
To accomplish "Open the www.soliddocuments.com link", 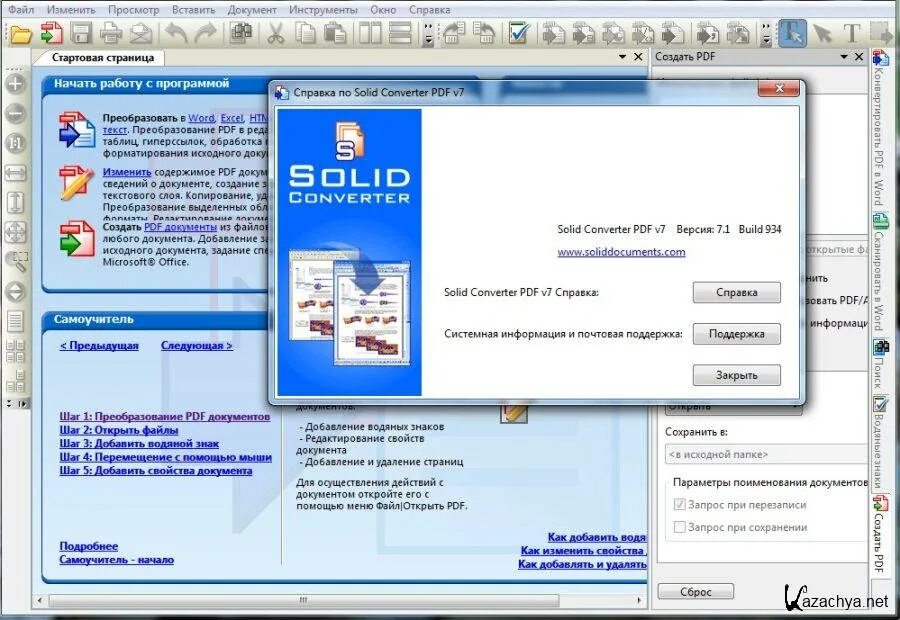I will [x=621, y=252].
